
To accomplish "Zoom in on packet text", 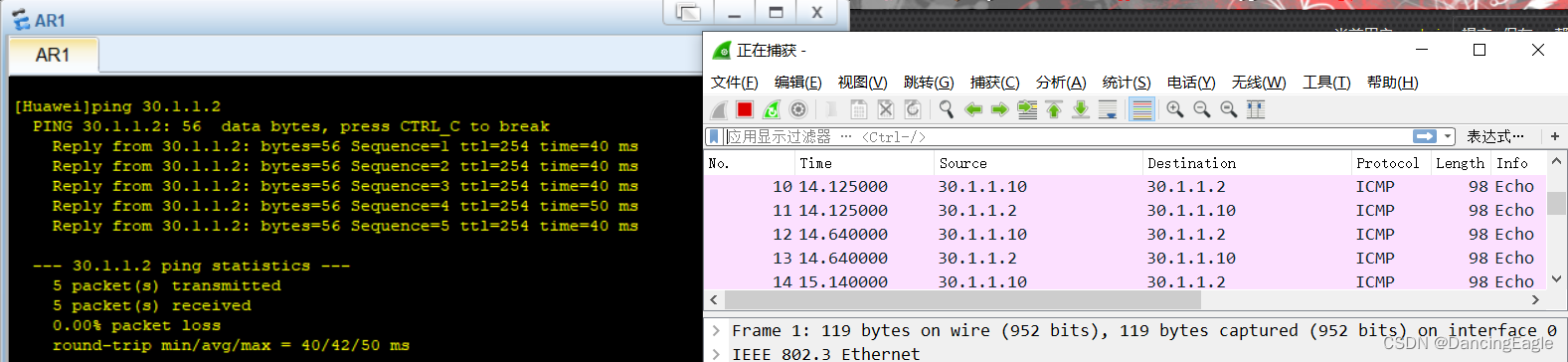I will (1175, 109).
